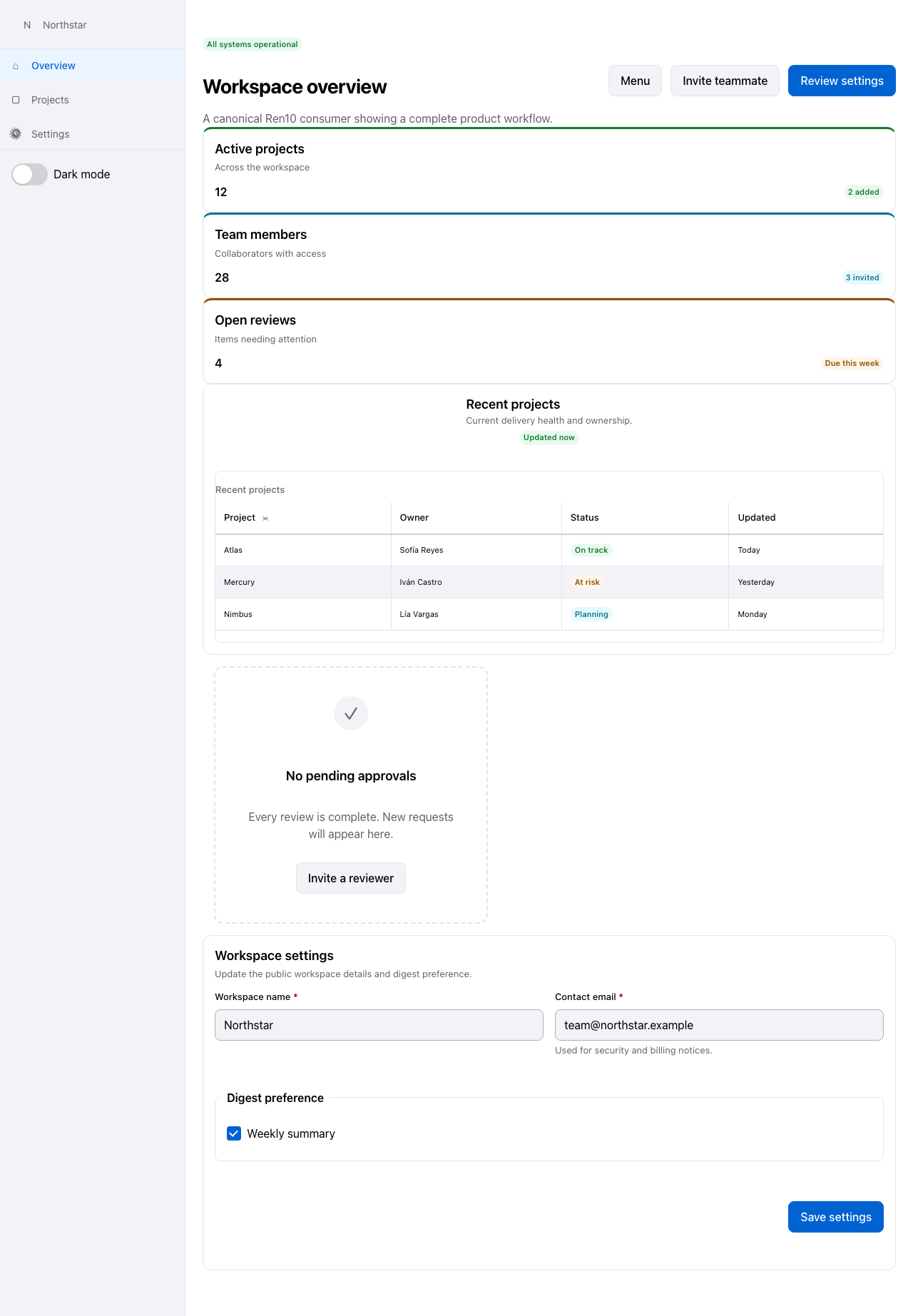Click the Monday cell in Nimbus row

point(806,614)
